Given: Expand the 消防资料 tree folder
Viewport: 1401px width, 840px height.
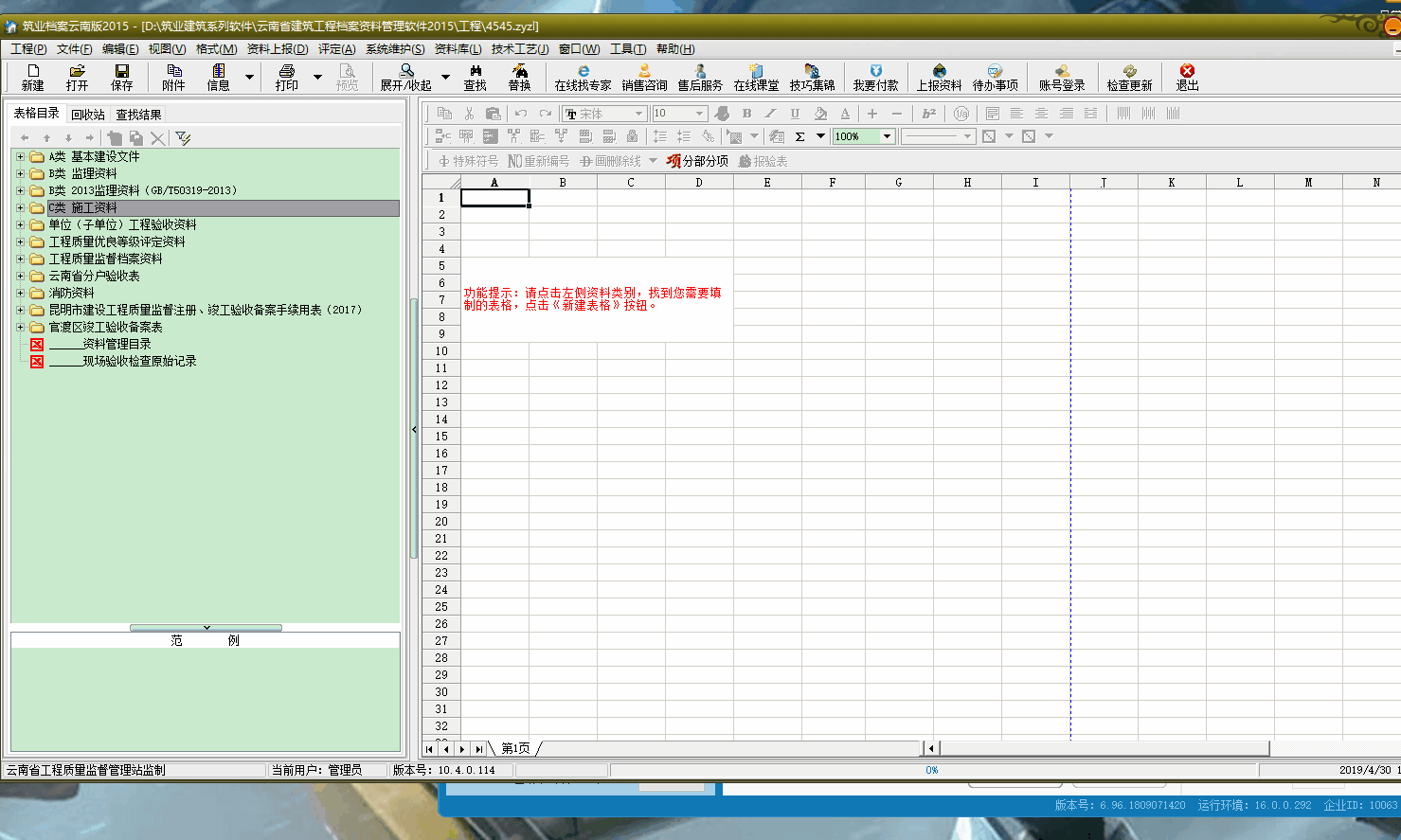Looking at the screenshot, I should coord(20,293).
